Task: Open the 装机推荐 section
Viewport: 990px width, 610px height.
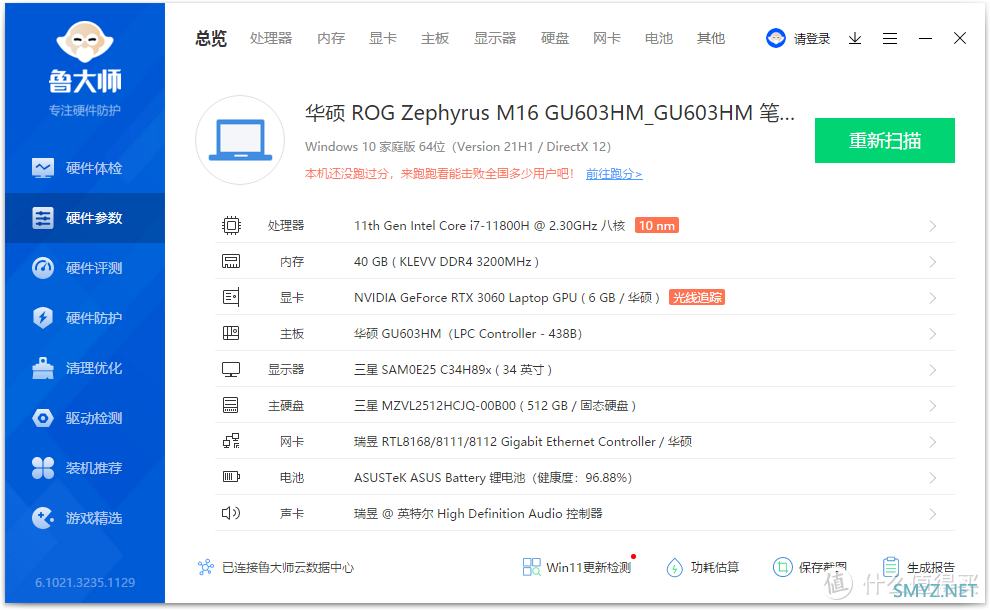Action: coord(85,468)
